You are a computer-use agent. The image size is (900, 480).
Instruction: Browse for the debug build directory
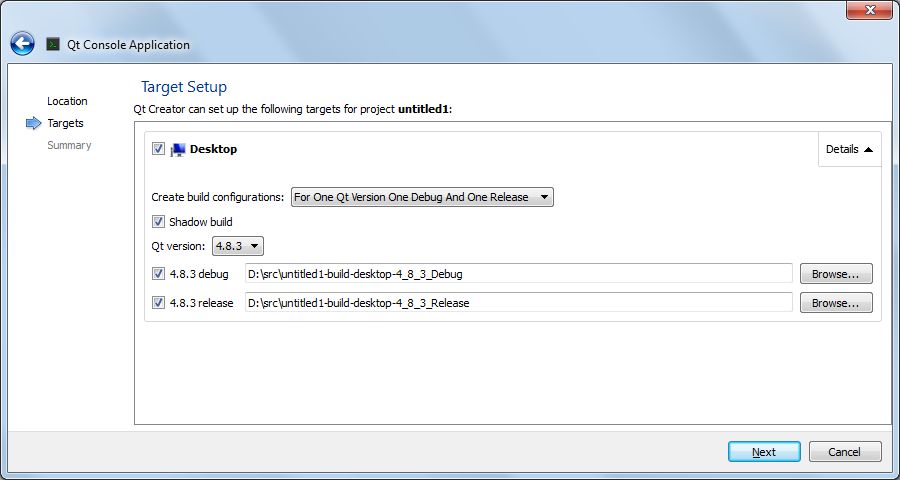(x=835, y=273)
